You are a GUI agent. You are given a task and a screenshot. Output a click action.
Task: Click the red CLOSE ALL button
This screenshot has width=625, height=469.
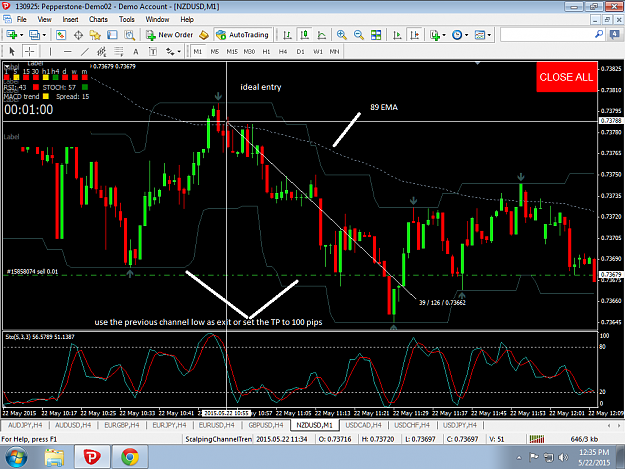[566, 77]
